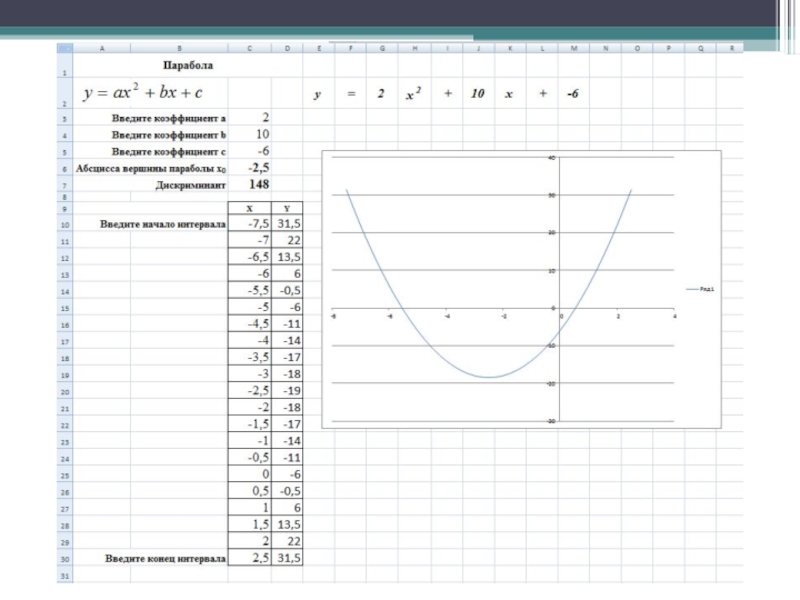The height and width of the screenshot is (600, 800).
Task: Click the title cell 'Парабола'
Action: 188,65
